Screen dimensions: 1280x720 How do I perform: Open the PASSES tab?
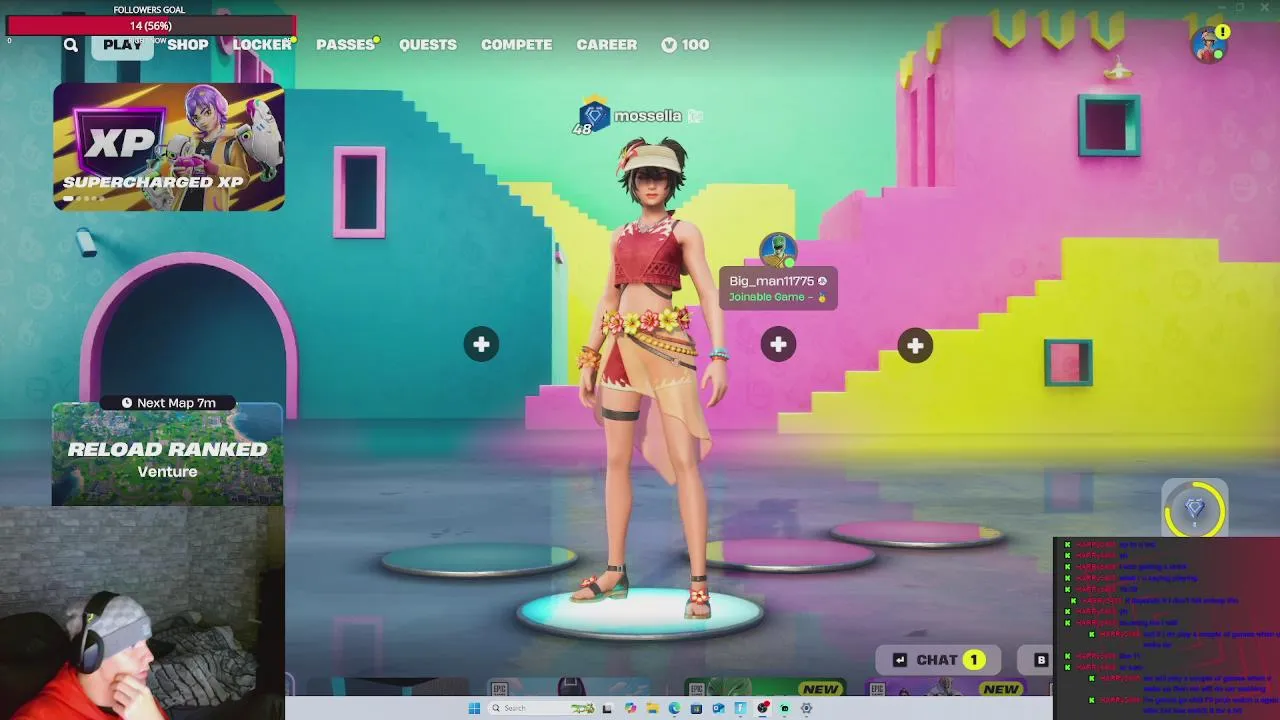(x=345, y=45)
